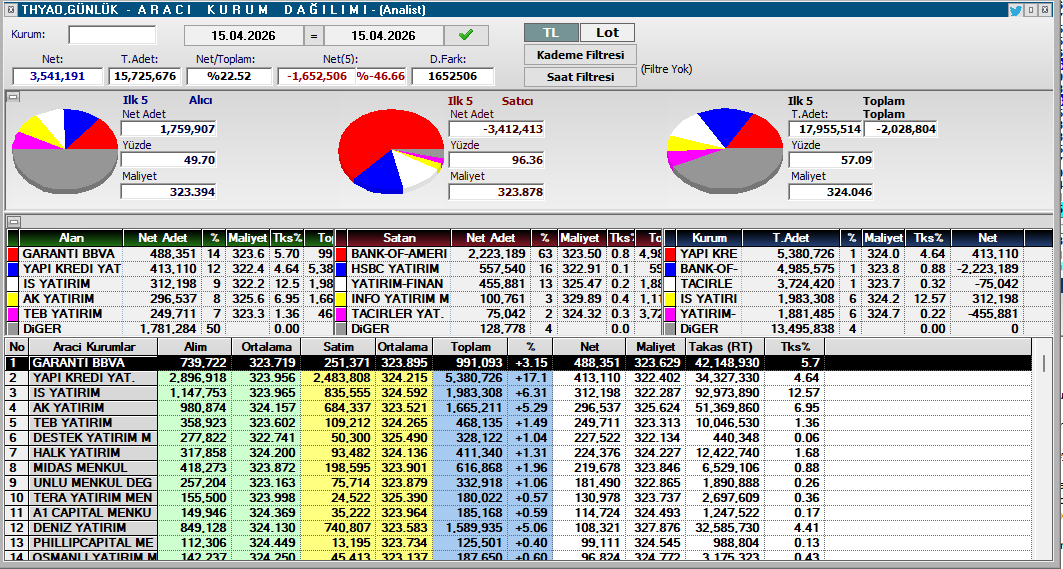Click the İlk 5 Toplam pie chart
The height and width of the screenshot is (569, 1063).
[x=725, y=150]
